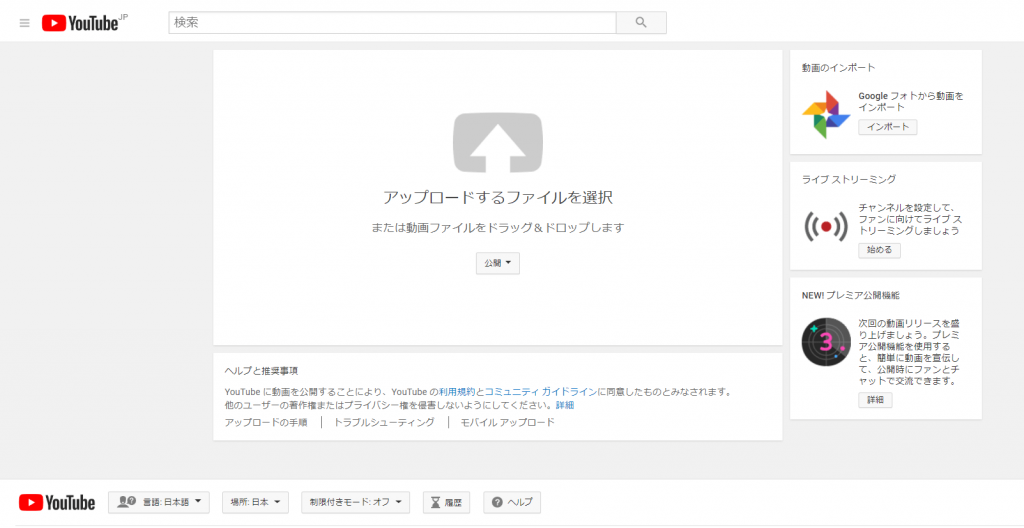1024x528 pixels.
Task: Click the インポート button
Action: [x=887, y=127]
